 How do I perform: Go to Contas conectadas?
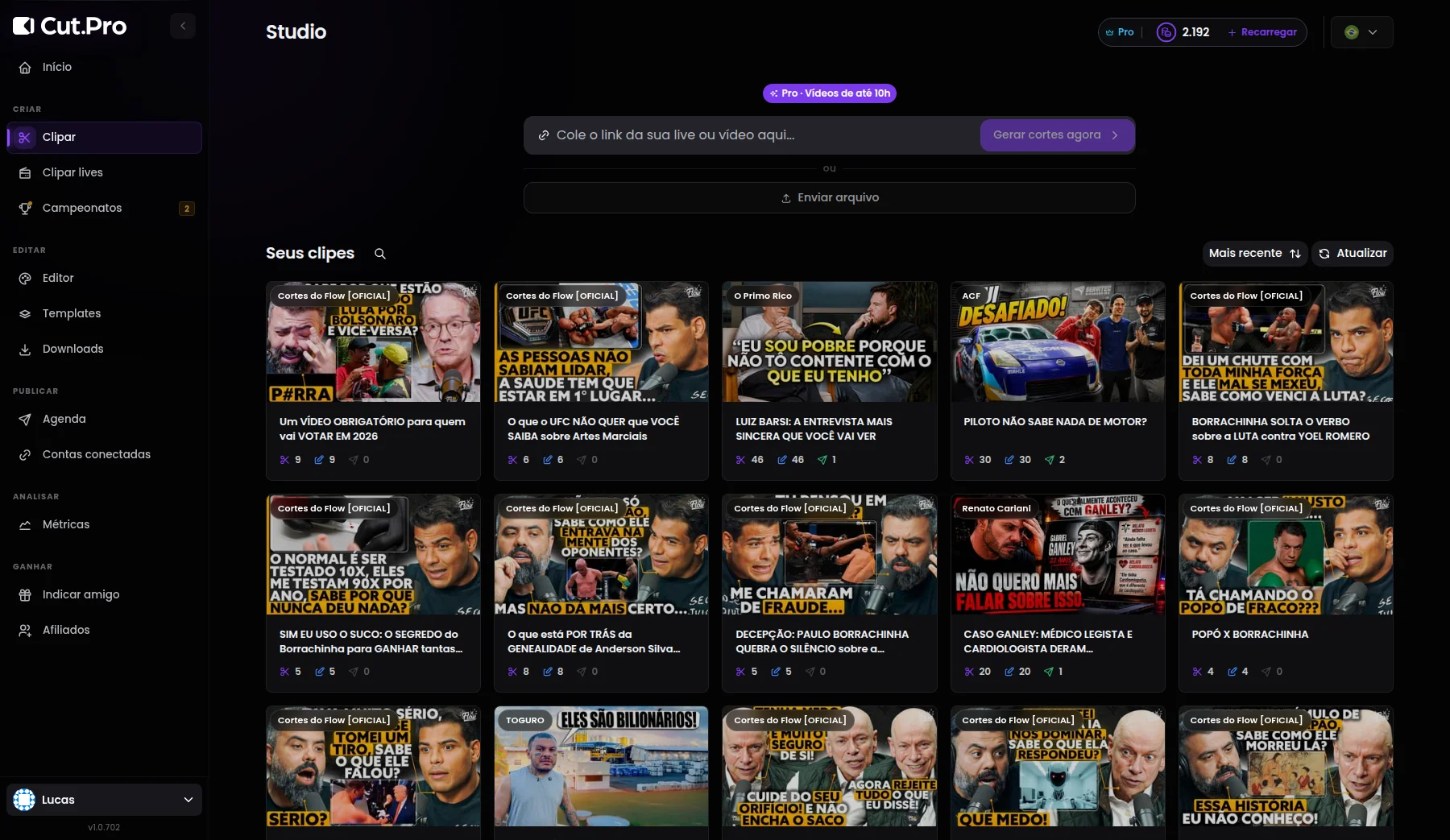(104, 454)
